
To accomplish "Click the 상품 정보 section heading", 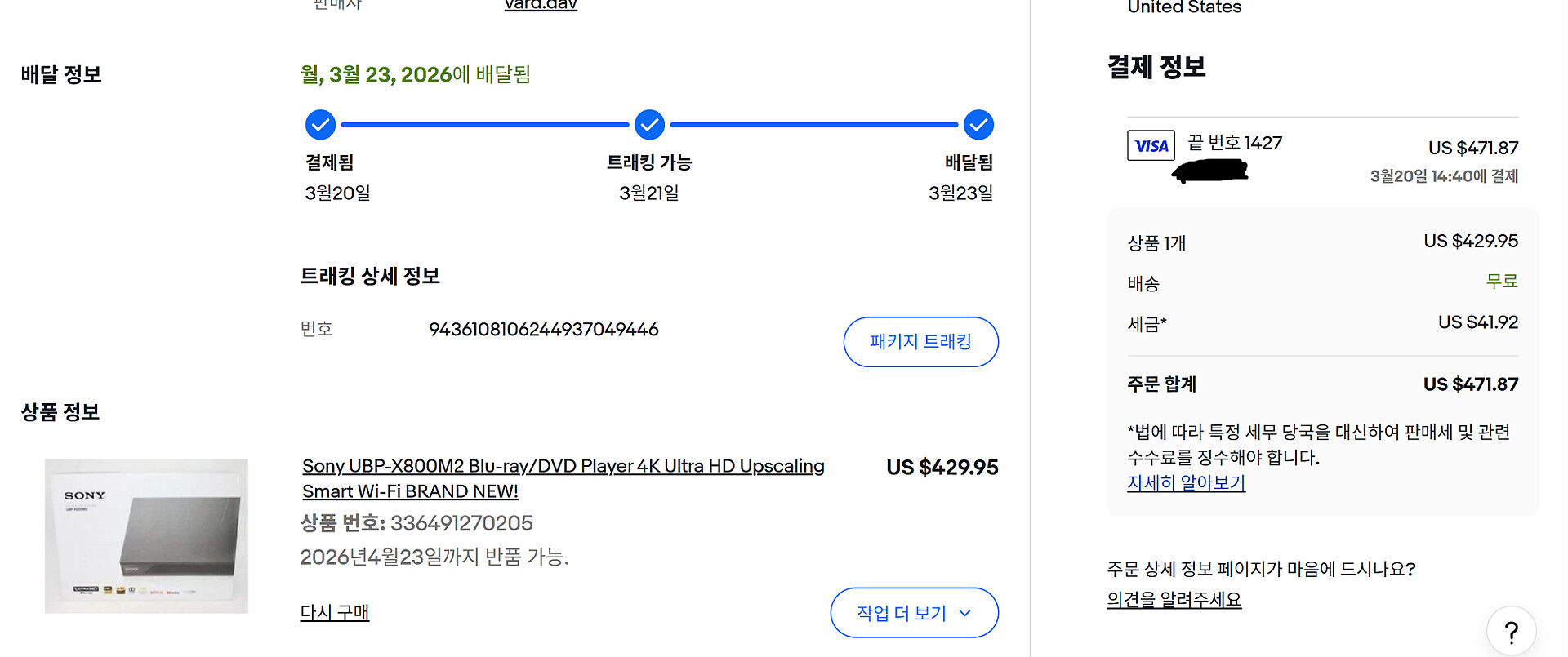I will (60, 412).
